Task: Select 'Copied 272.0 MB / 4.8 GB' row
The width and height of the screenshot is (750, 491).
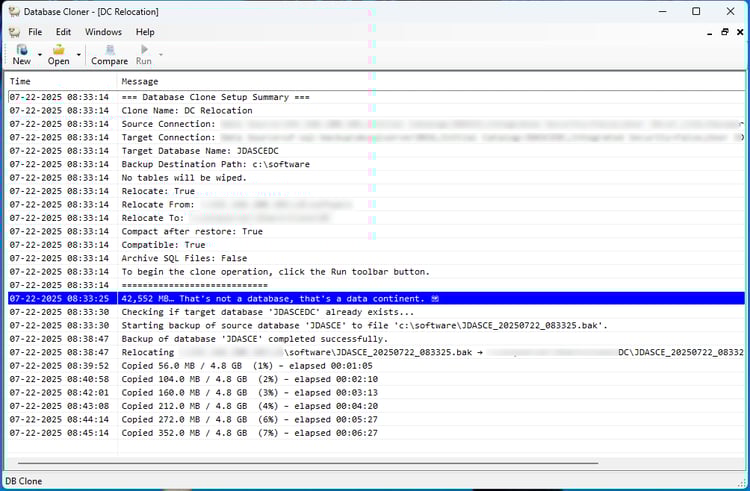Action: coord(376,419)
